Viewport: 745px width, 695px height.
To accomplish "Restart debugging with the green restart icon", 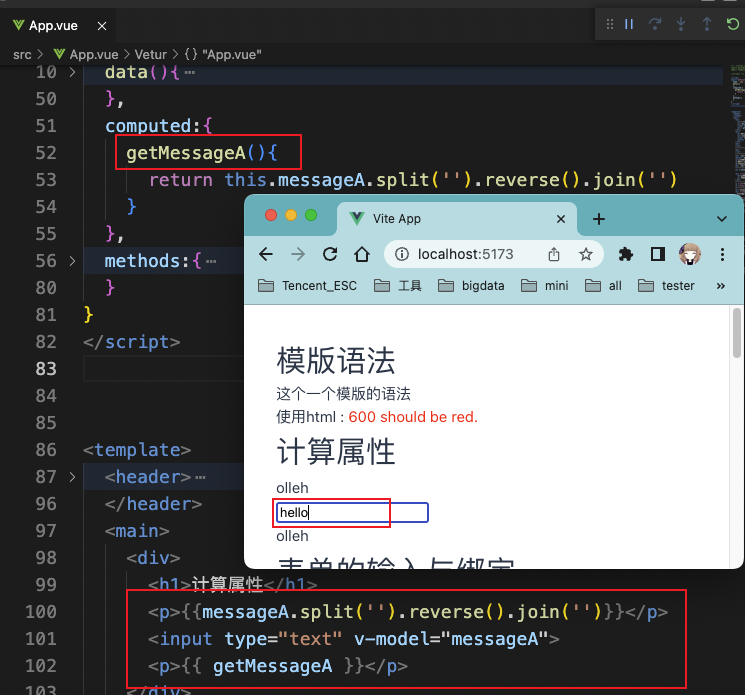I will tap(733, 24).
